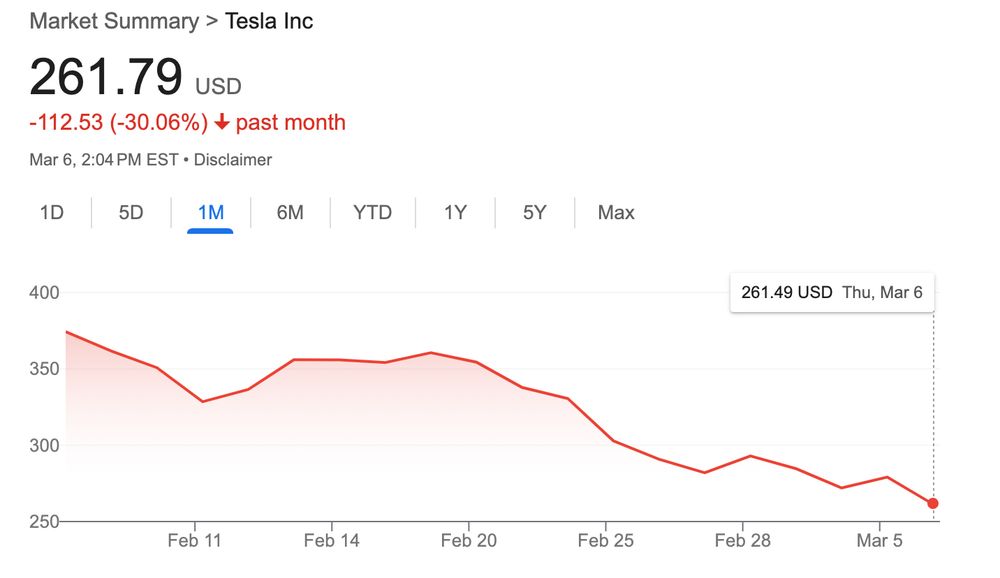1000x578 pixels.
Task: Click the red downward arrow icon
Action: coord(225,122)
